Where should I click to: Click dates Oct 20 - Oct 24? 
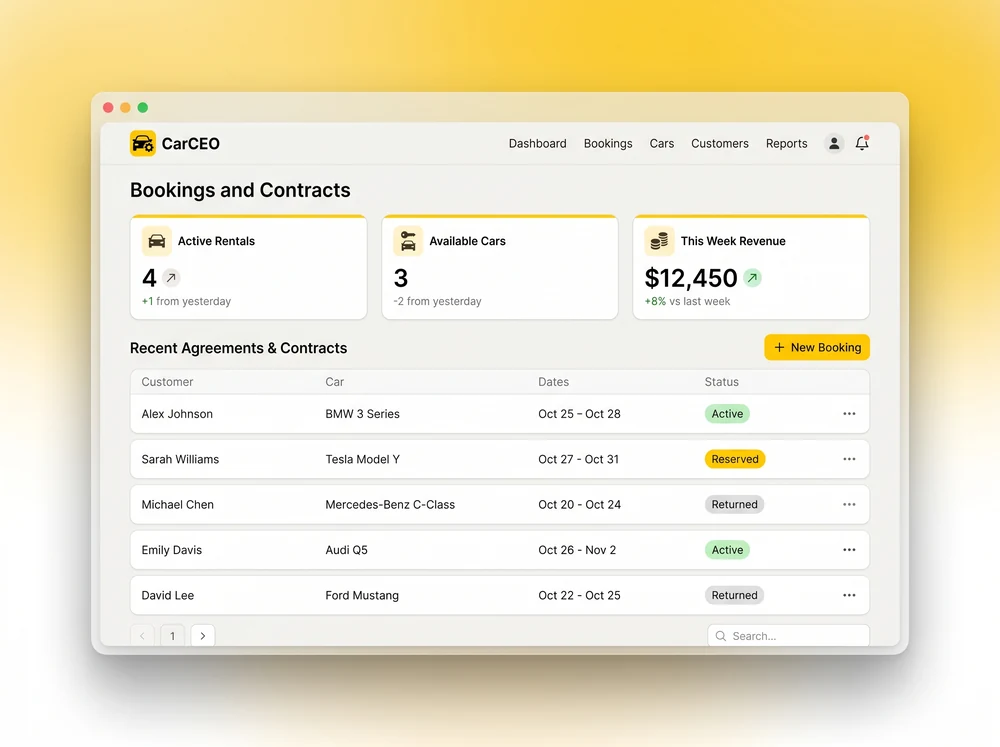580,505
